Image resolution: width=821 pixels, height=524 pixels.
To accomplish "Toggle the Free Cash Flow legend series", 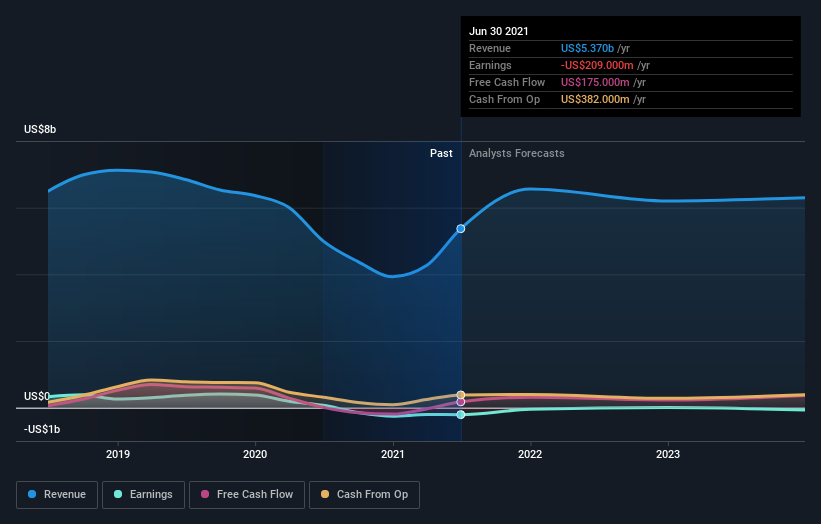I will pyautogui.click(x=247, y=495).
